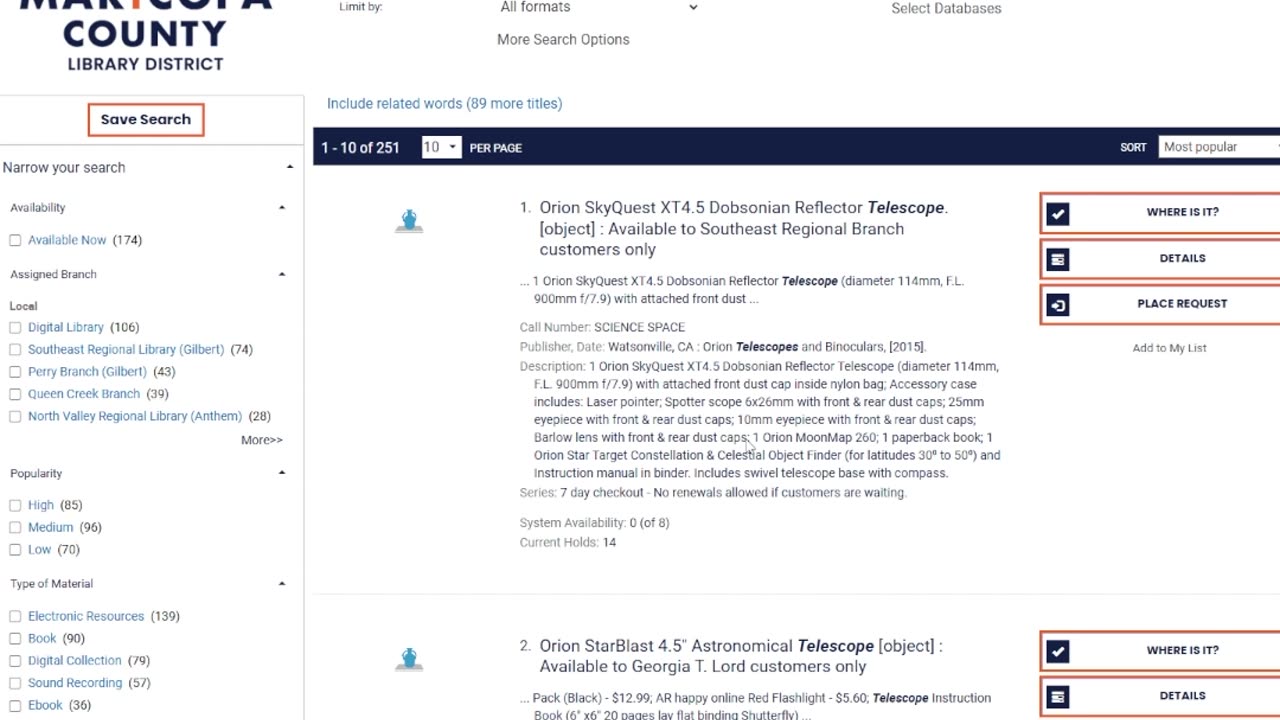Check the Available Now filter
This screenshot has width=1280, height=720.
point(15,240)
